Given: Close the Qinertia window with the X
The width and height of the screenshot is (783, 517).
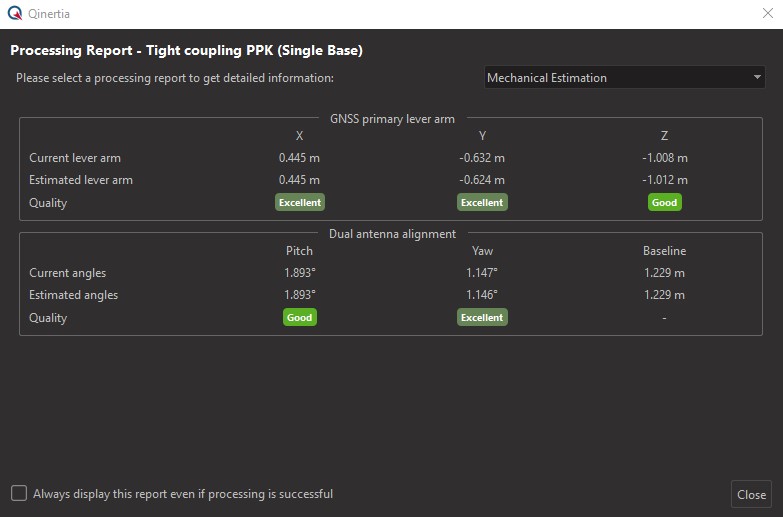Looking at the screenshot, I should tap(767, 14).
